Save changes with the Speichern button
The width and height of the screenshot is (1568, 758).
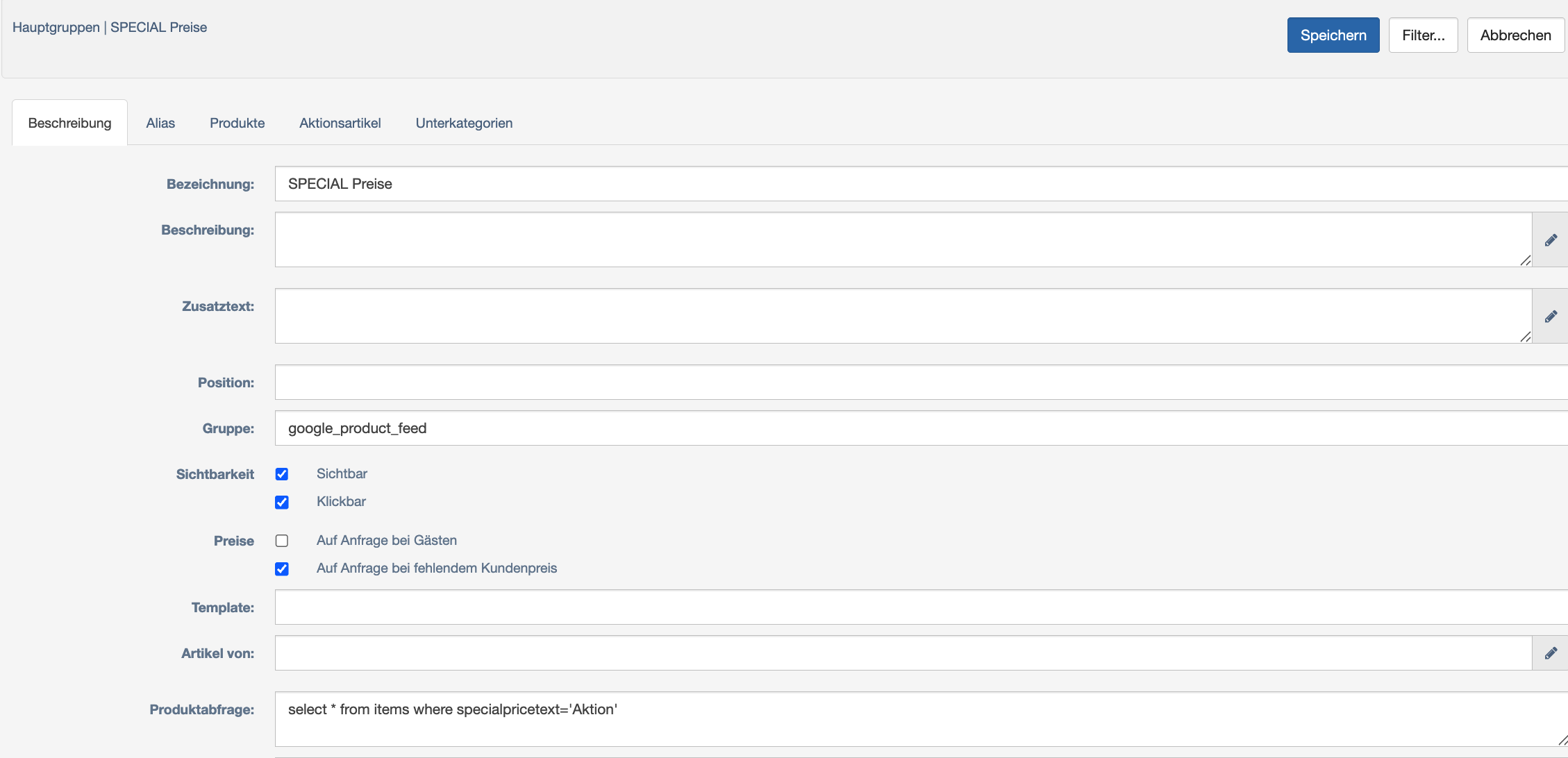coord(1333,35)
